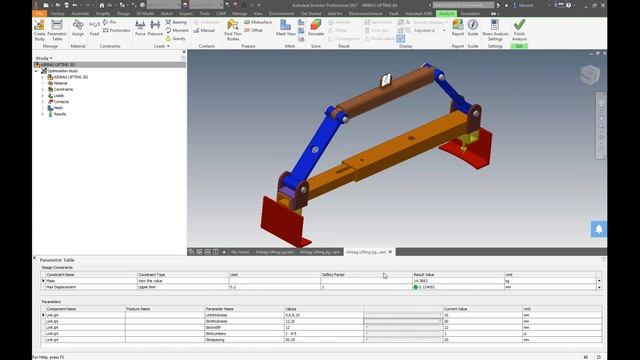This screenshot has height=360, width=640.
Task: Open Stress Analysis Settings
Action: [495, 30]
